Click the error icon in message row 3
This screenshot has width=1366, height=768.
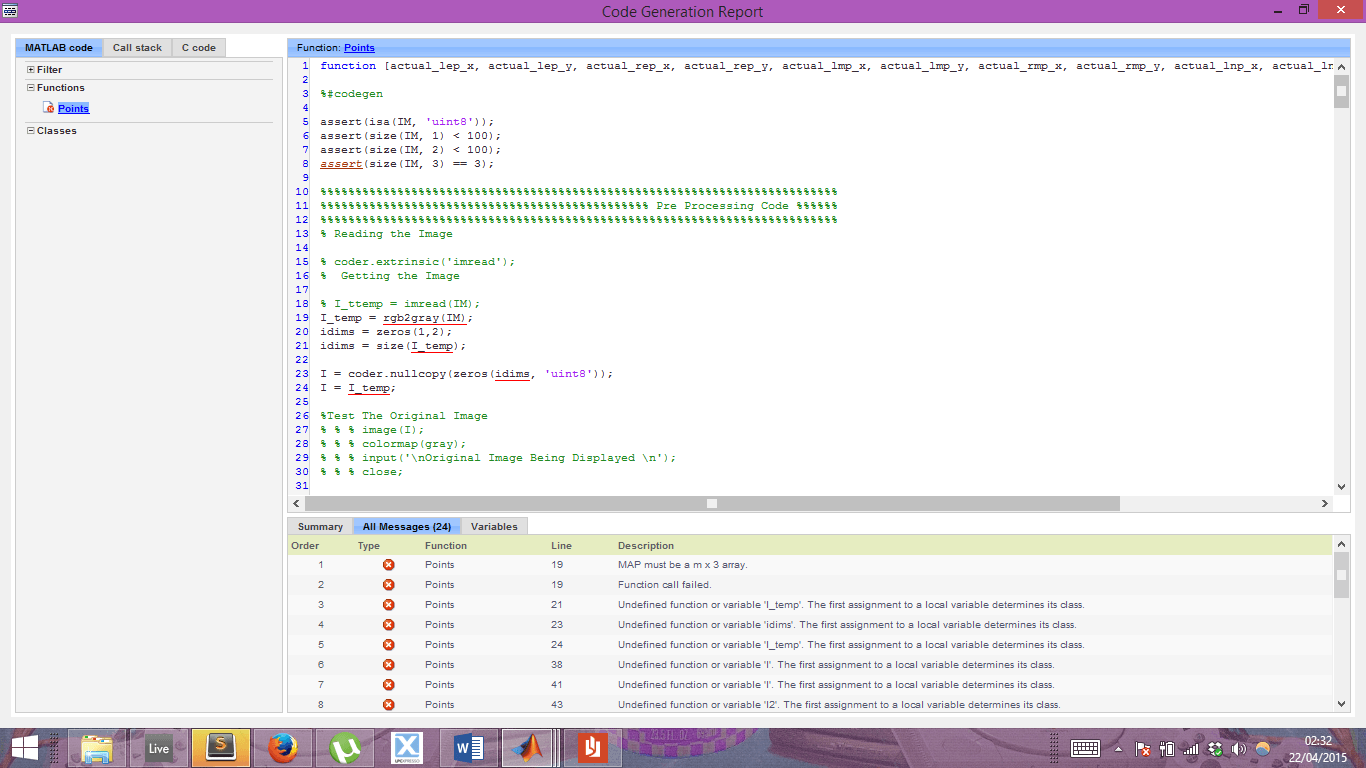[388, 605]
